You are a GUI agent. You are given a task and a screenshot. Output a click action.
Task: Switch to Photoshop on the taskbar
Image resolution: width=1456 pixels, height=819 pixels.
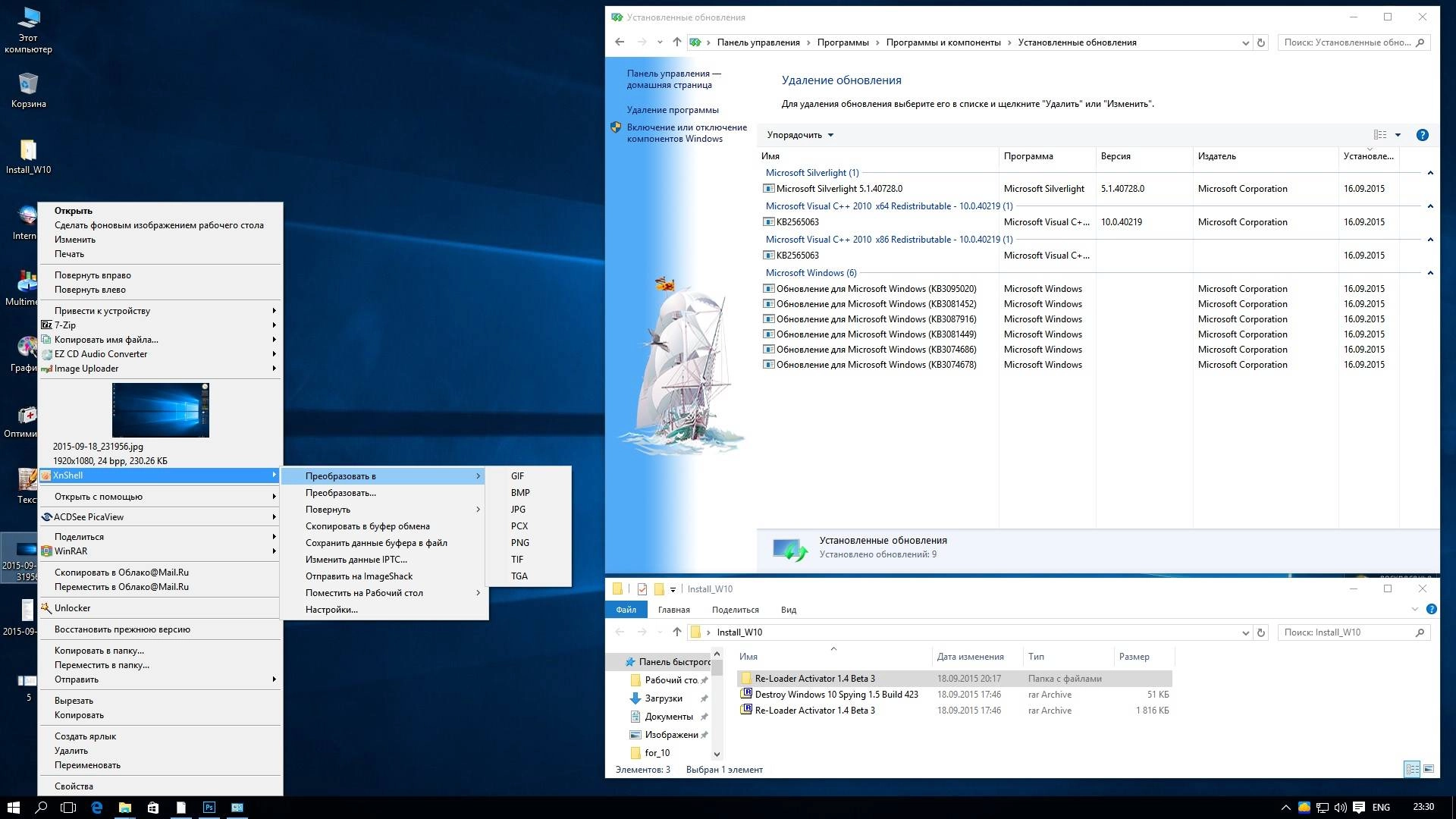point(209,808)
